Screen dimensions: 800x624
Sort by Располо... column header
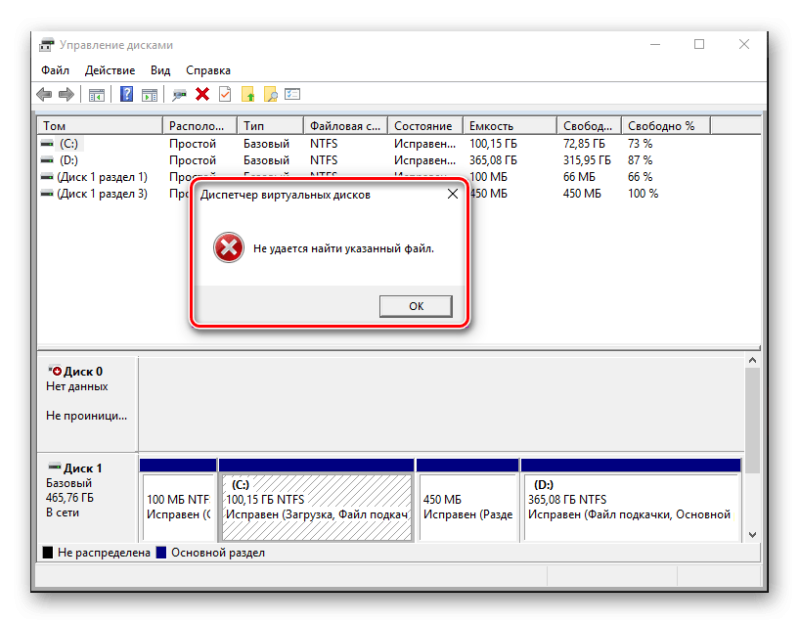(x=199, y=126)
